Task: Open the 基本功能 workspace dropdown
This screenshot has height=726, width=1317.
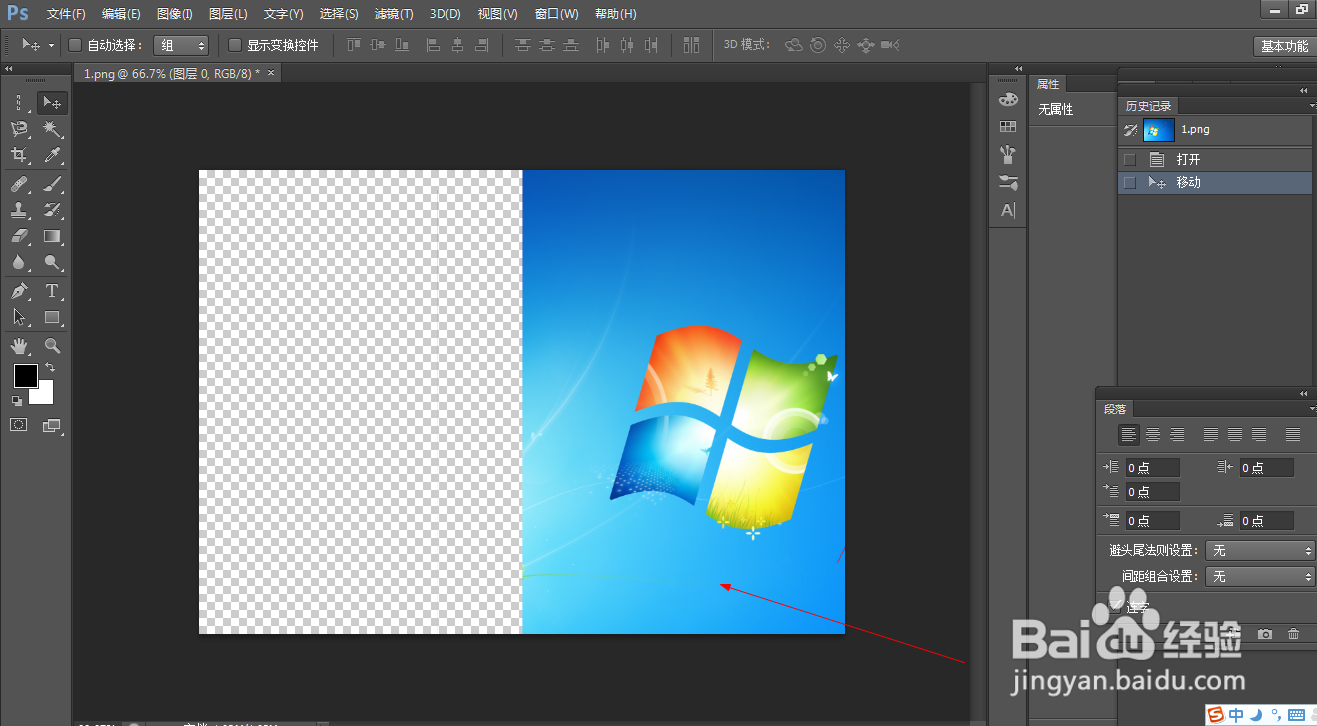Action: pos(1284,46)
